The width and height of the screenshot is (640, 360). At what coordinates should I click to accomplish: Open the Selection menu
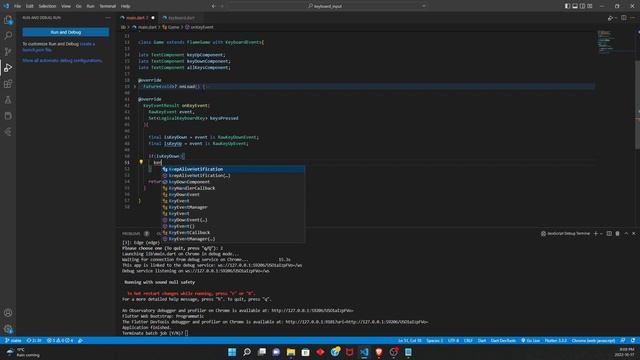(x=47, y=6)
